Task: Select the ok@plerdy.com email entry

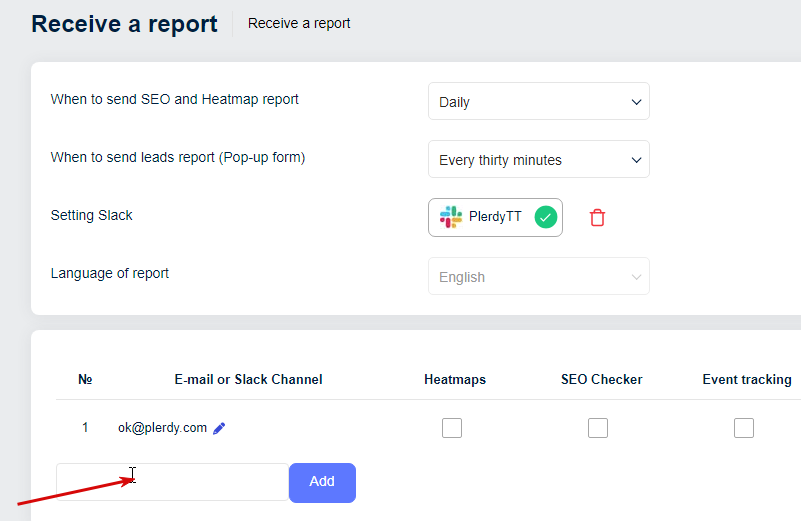Action: pyautogui.click(x=162, y=428)
